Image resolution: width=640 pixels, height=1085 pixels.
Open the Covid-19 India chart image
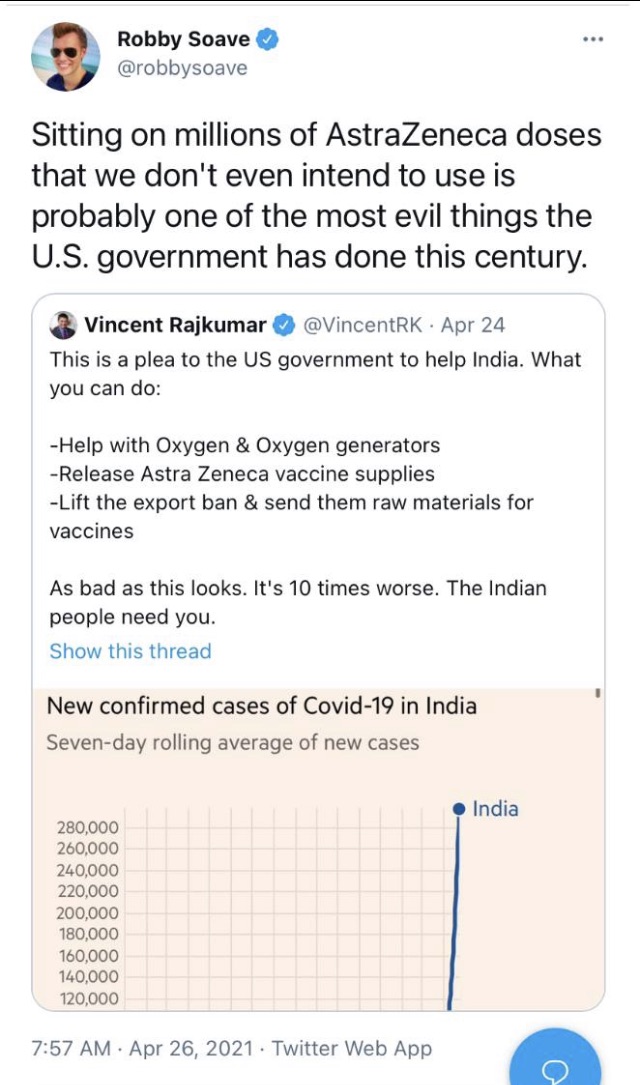pyautogui.click(x=318, y=849)
